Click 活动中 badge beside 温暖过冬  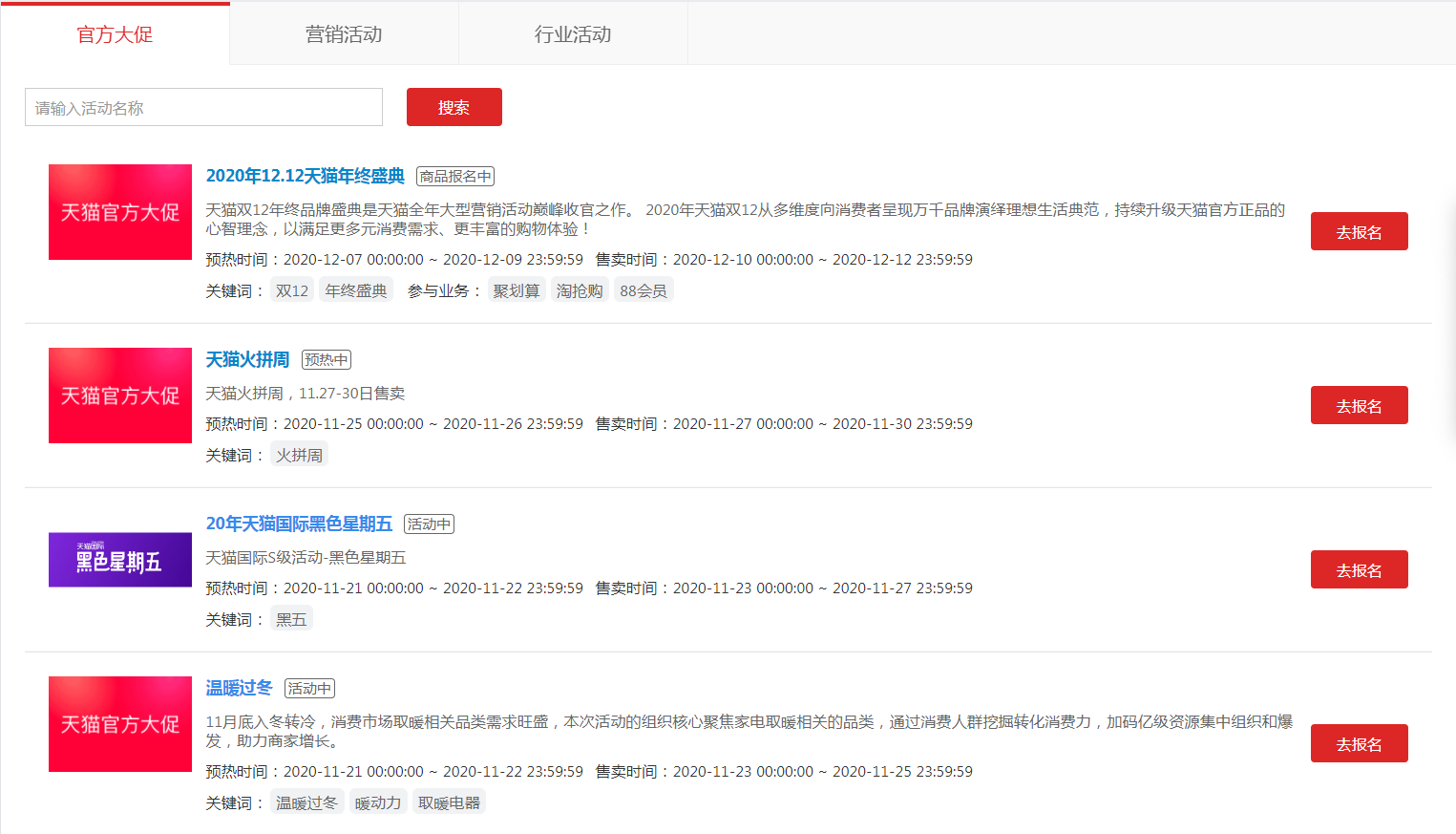tap(310, 689)
